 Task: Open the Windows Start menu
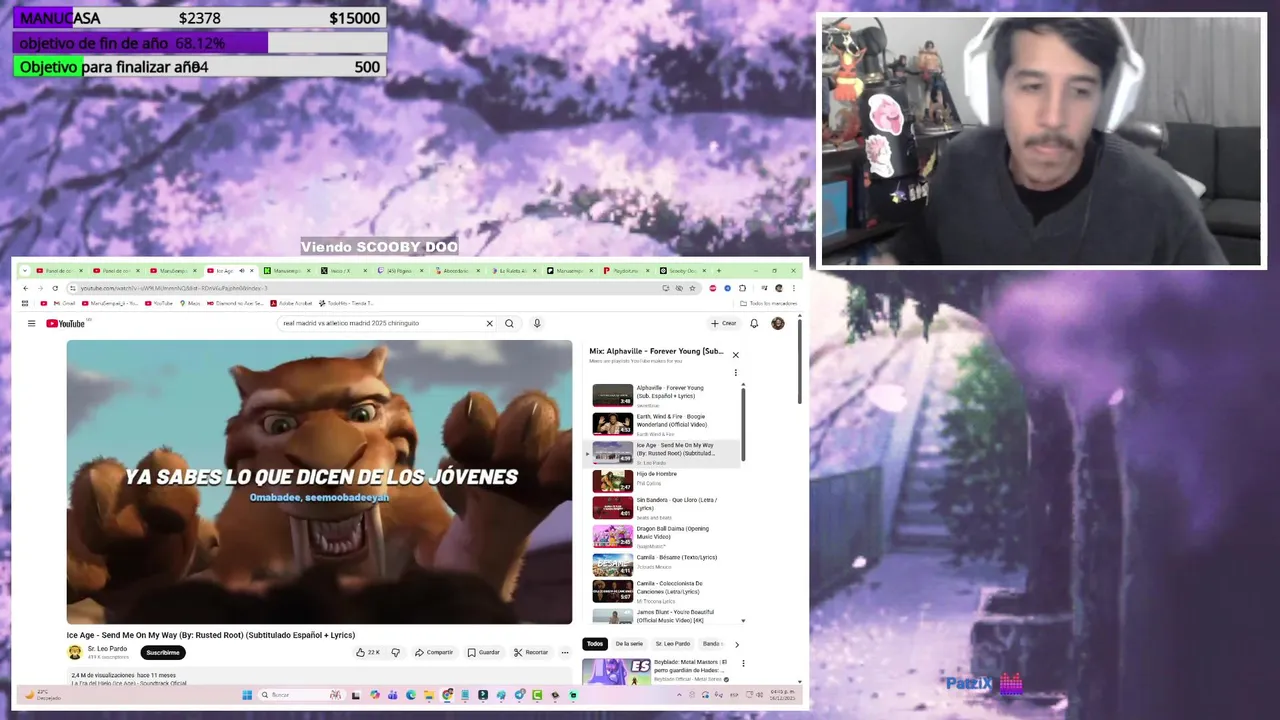tap(247, 695)
